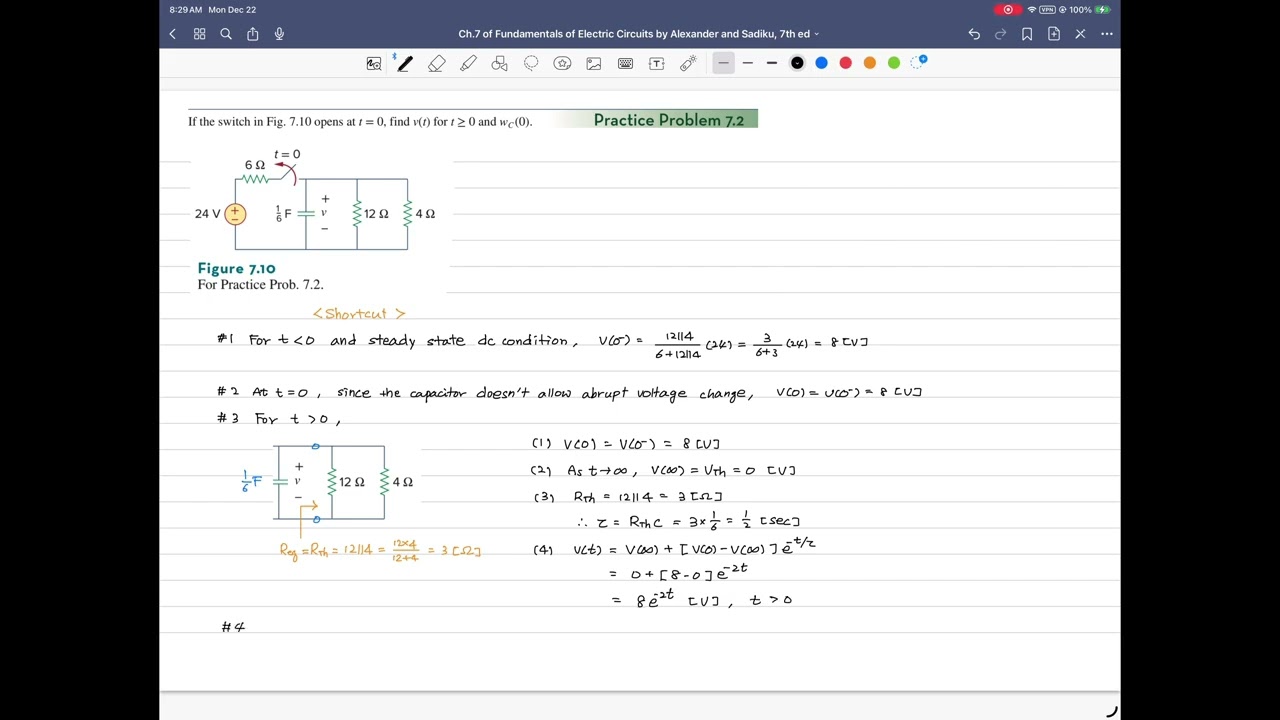Tap the microphone audio recording icon
The image size is (1280, 720).
(x=279, y=34)
